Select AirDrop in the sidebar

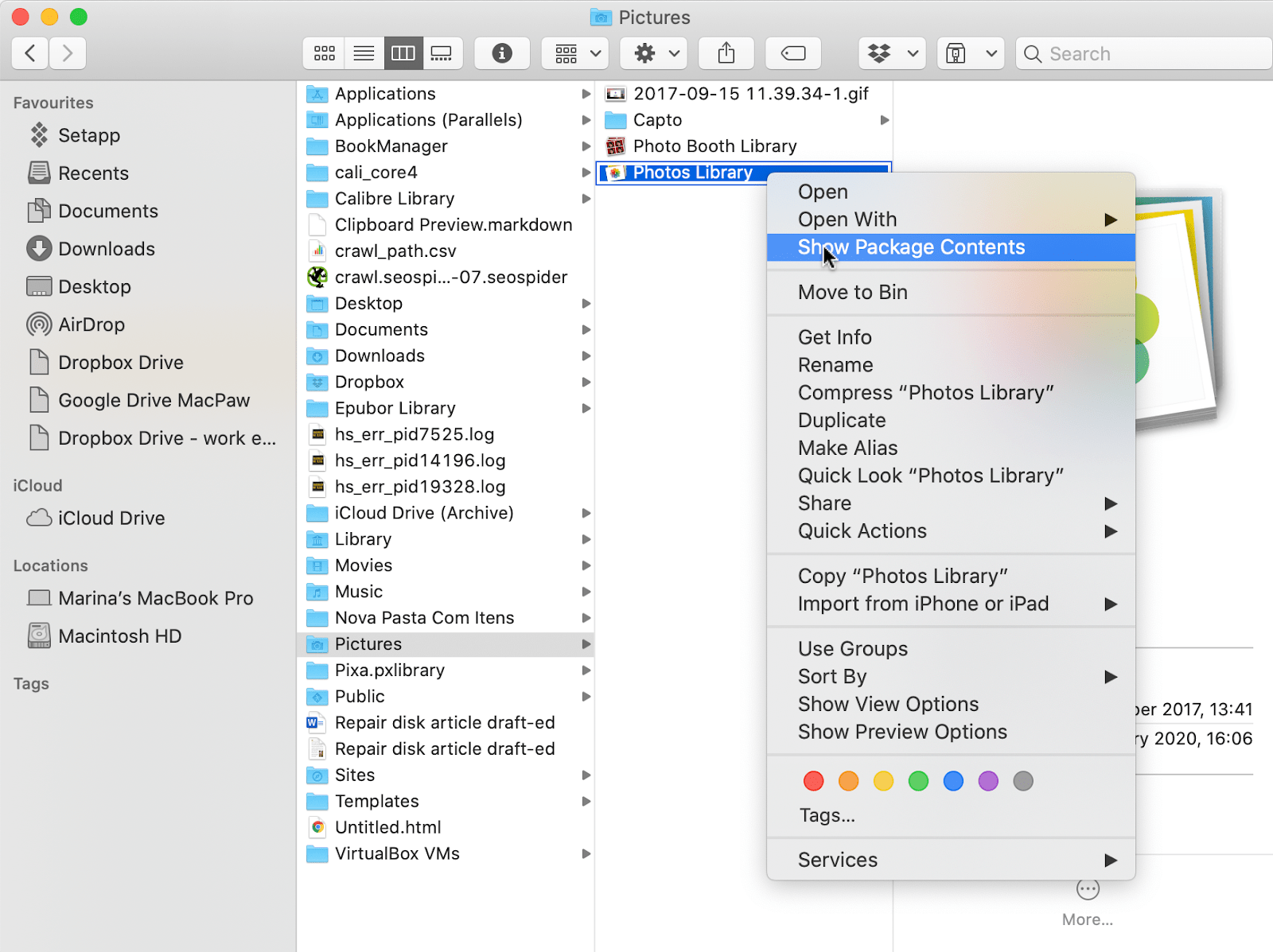(91, 324)
